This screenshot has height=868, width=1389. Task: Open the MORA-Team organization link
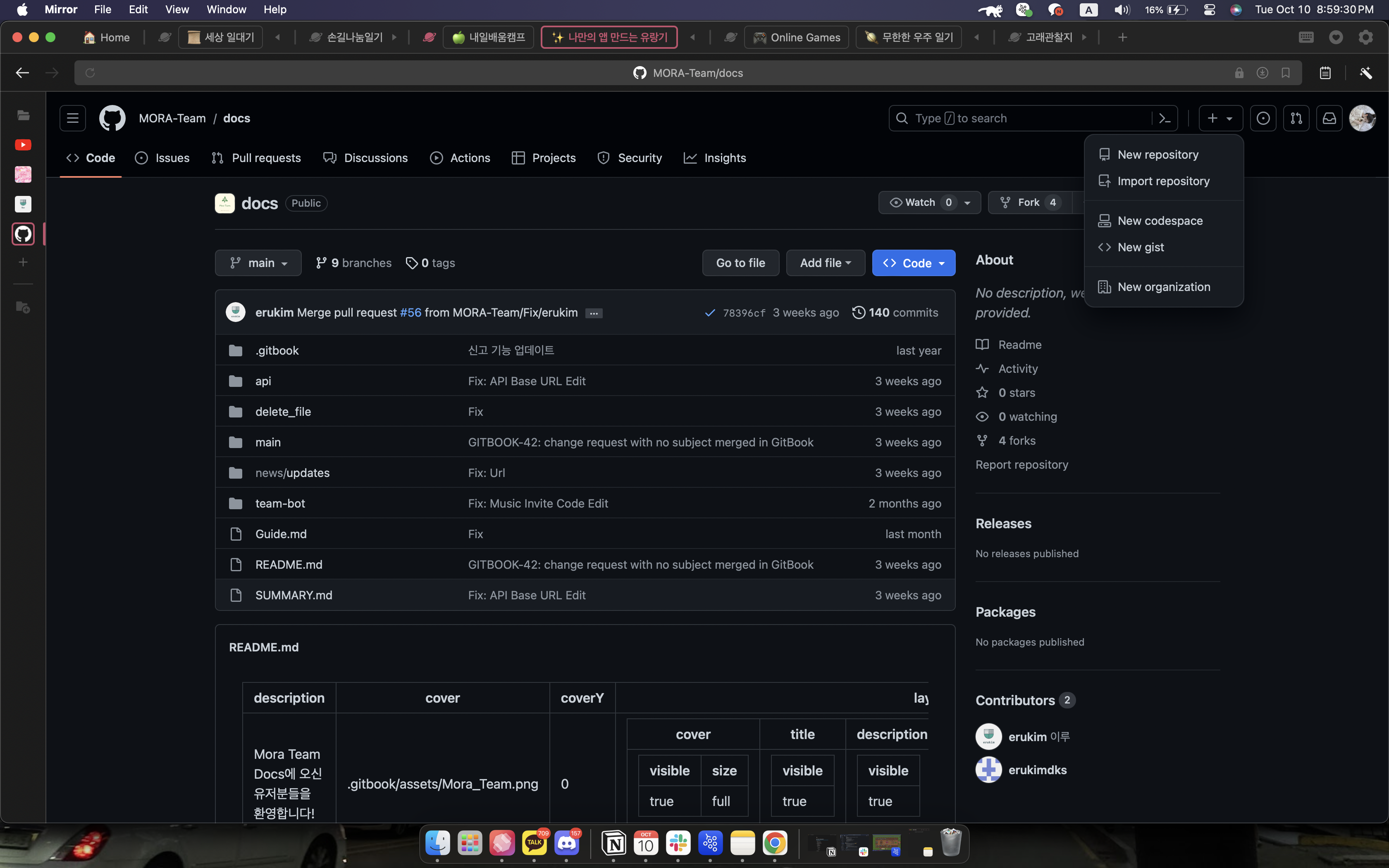[172, 118]
